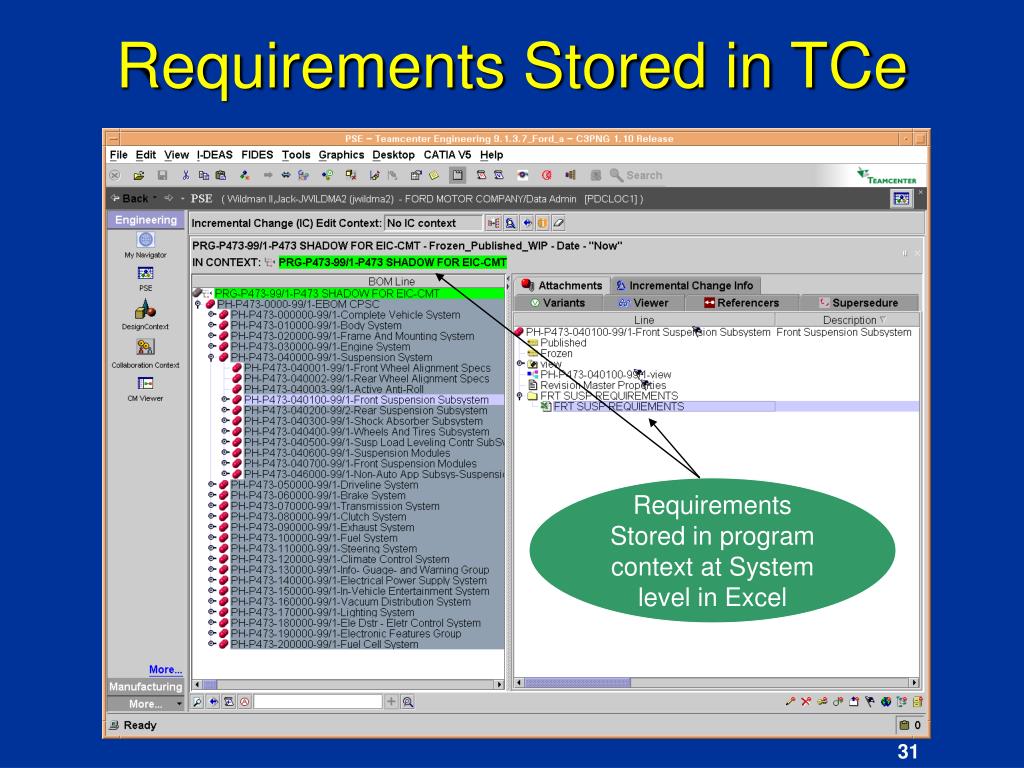Collapse the EBOM CPSC tree node
1024x768 pixels.
coord(198,304)
